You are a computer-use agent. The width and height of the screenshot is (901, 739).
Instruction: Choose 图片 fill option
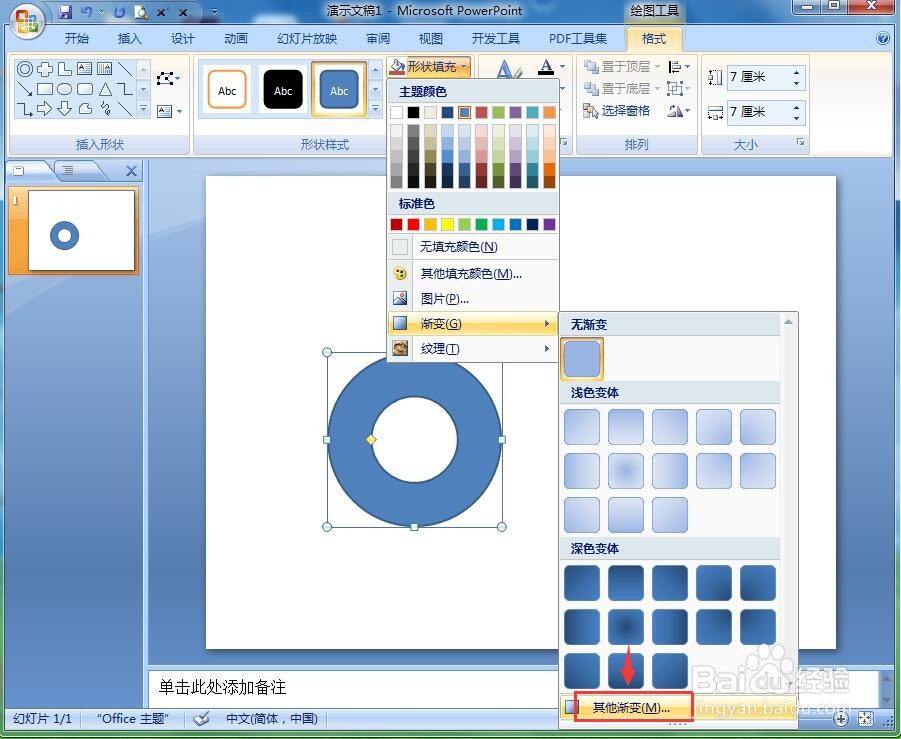473,298
